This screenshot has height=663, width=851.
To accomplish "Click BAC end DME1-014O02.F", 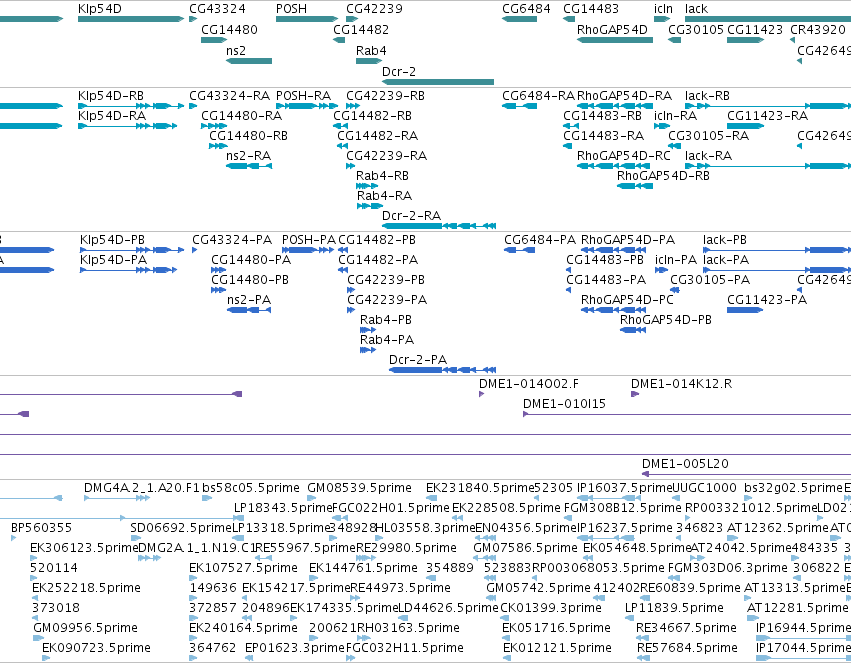I will 529,384.
